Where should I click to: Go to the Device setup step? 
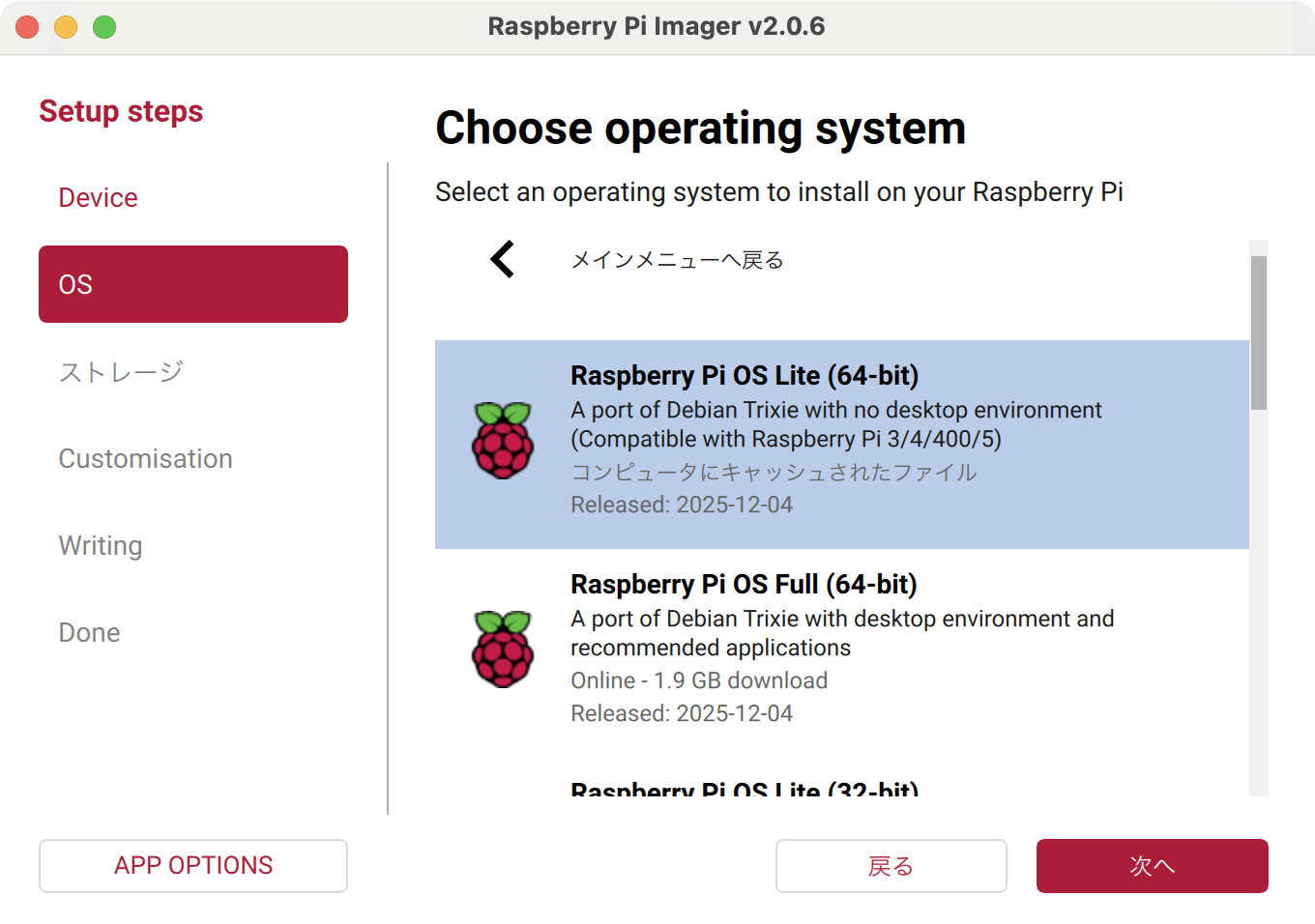pos(193,197)
